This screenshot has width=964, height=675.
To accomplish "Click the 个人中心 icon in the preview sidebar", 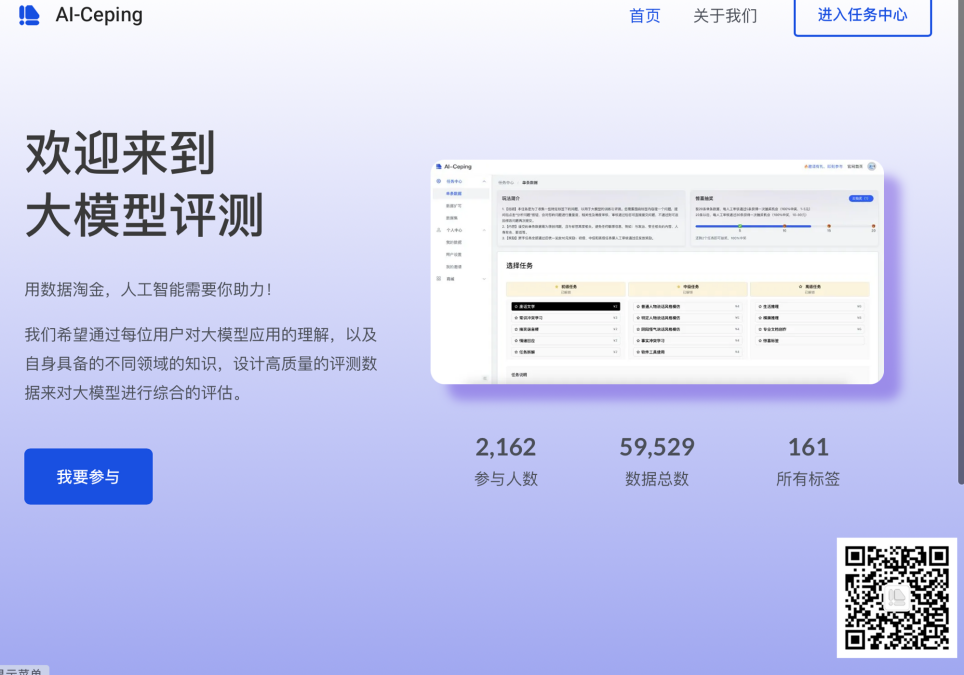I will pyautogui.click(x=438, y=229).
